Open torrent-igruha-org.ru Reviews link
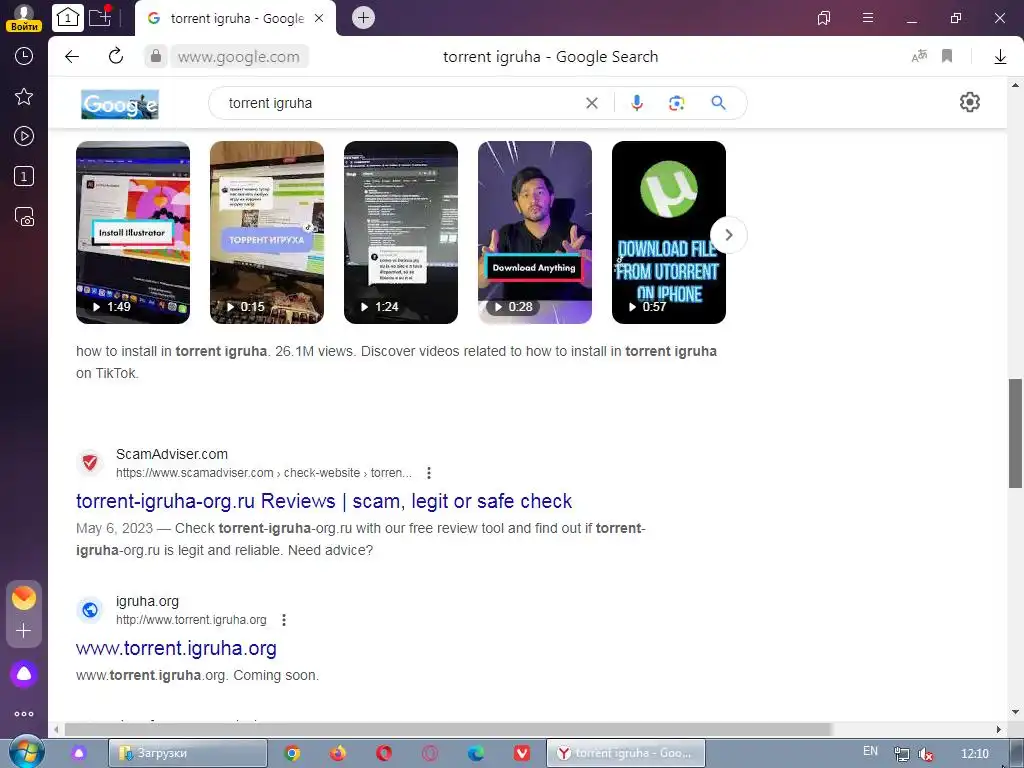1024x768 pixels. [324, 501]
